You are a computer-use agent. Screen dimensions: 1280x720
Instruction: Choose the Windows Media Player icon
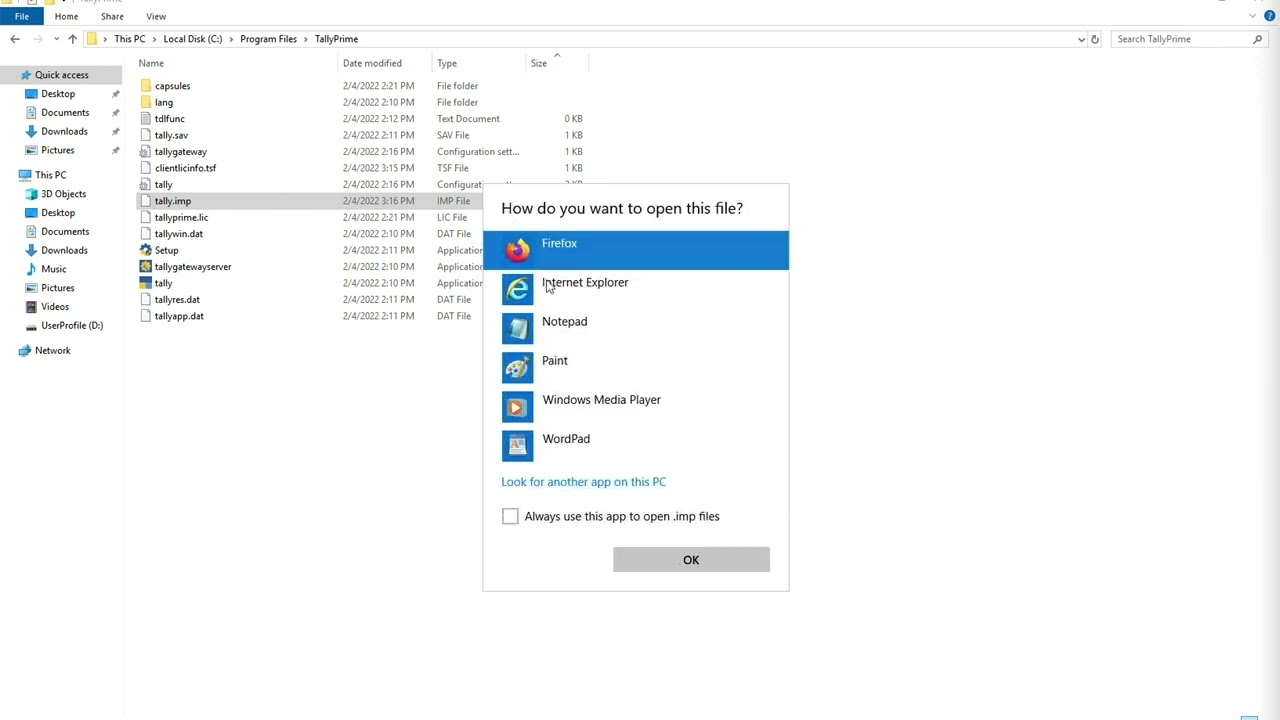(x=517, y=406)
